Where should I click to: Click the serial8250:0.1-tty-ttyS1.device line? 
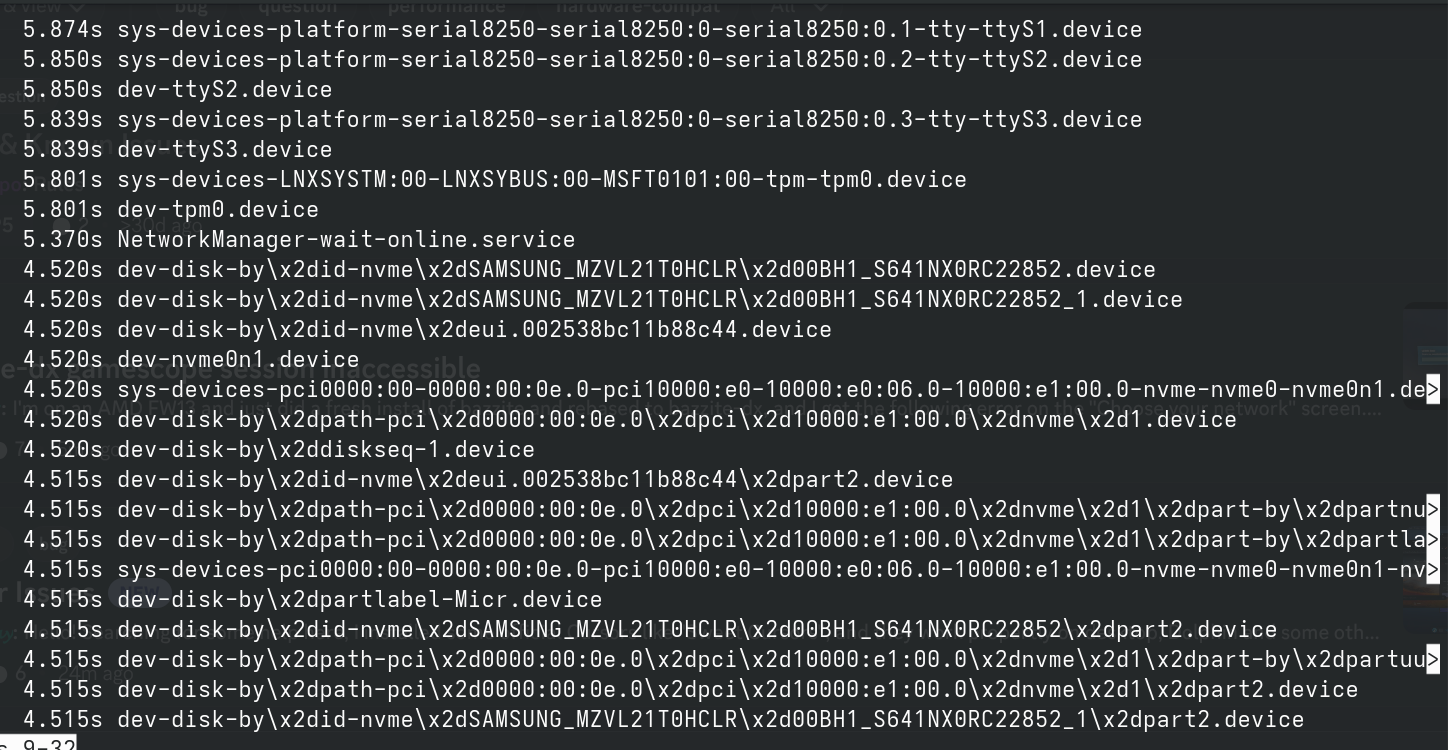583,30
